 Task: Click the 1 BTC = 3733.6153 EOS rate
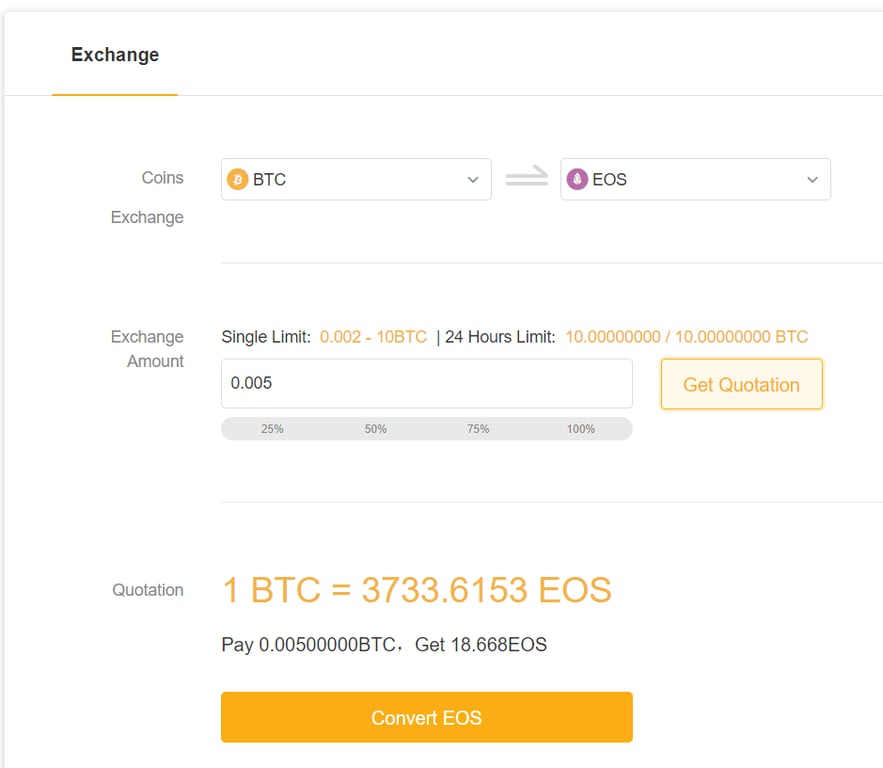tap(416, 590)
